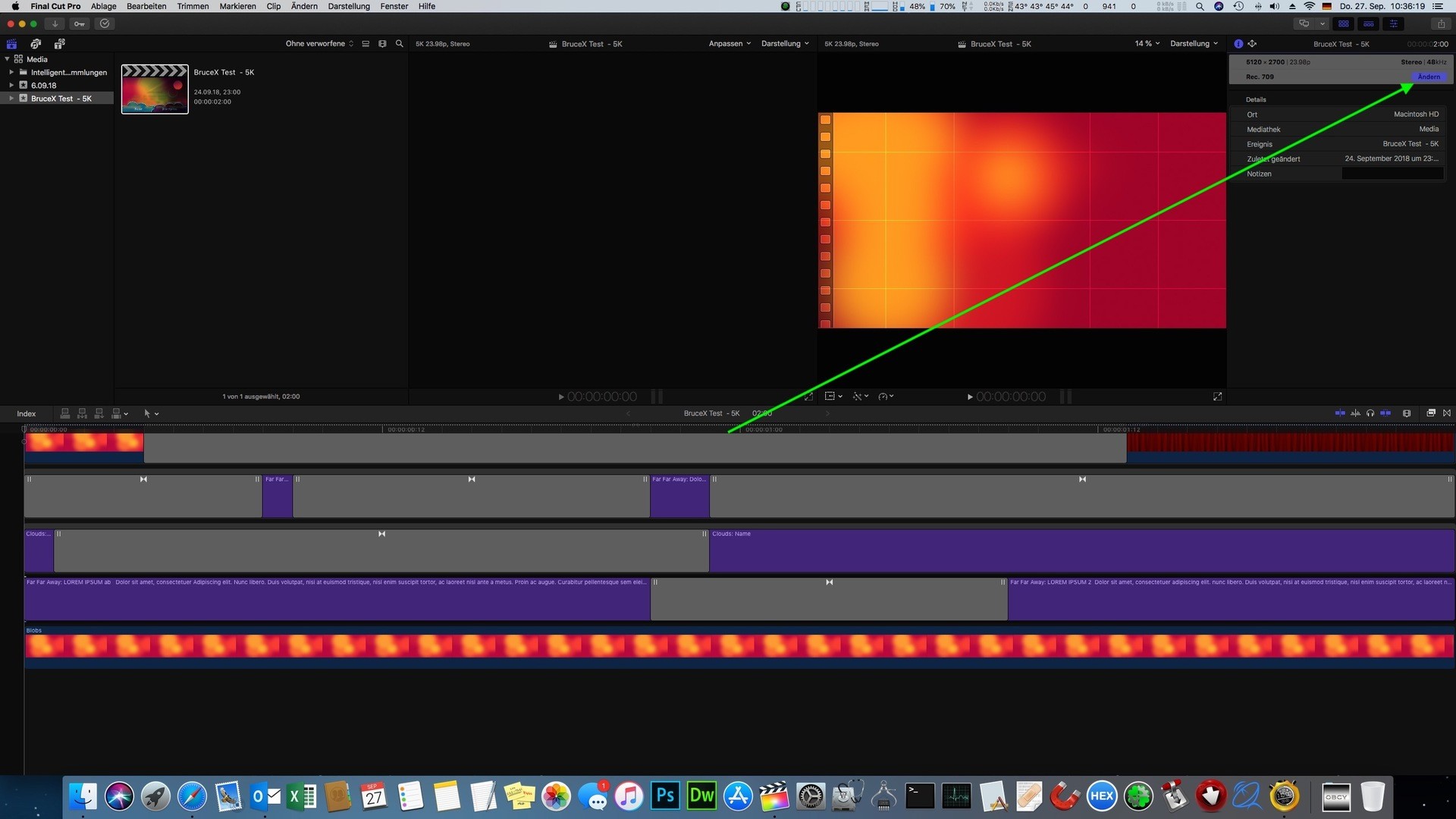This screenshot has height=819, width=1456.
Task: Toggle the browser show/hide button
Action: [1343, 24]
